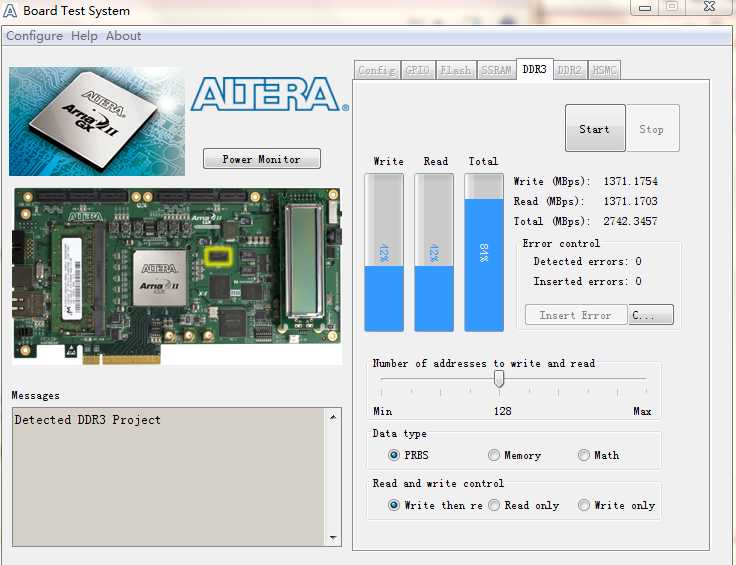Select the DDR3 tab
The height and width of the screenshot is (565, 736).
[x=535, y=69]
